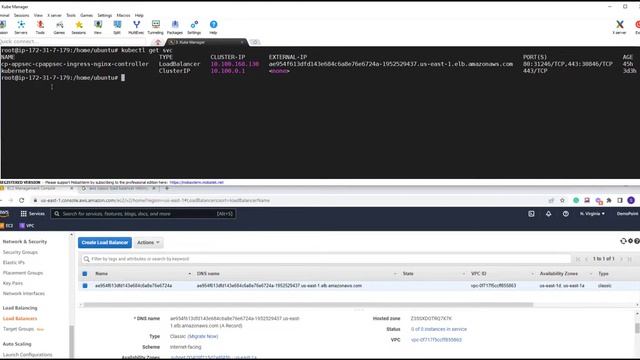Click the EC2 shortcut in AWS favorites bar
Image resolution: width=640 pixels, height=360 pixels.
coord(7,226)
